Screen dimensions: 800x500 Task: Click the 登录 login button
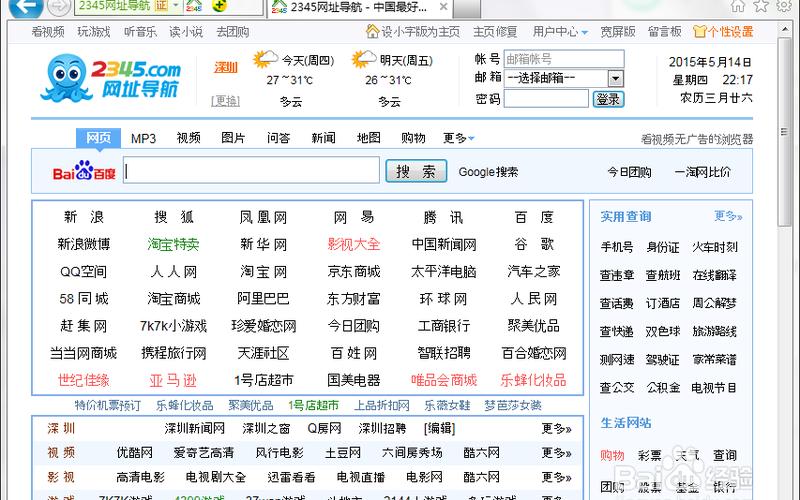[608, 99]
